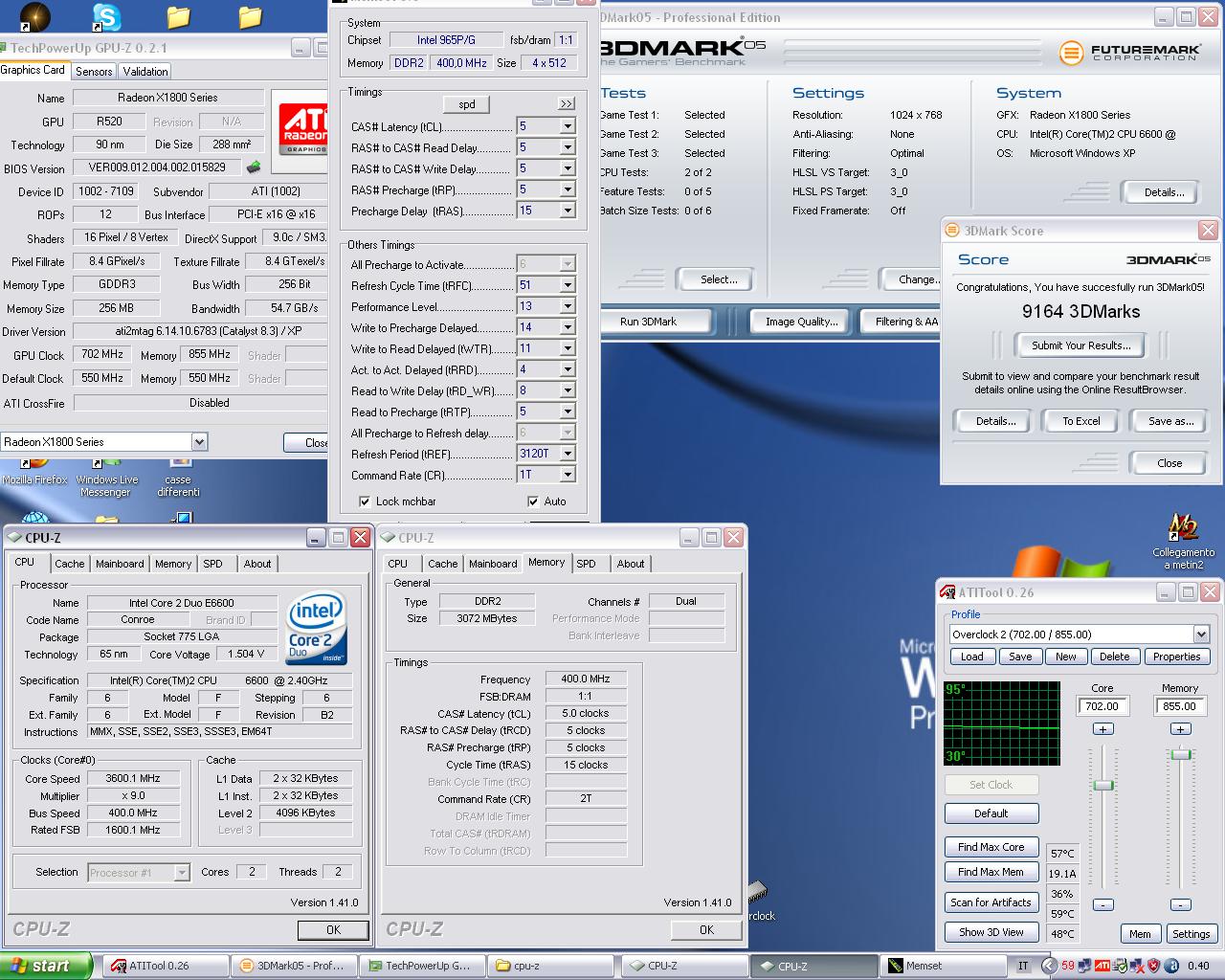
Task: Open the Refresh Period (tREF) dropdown
Action: pyautogui.click(x=568, y=454)
